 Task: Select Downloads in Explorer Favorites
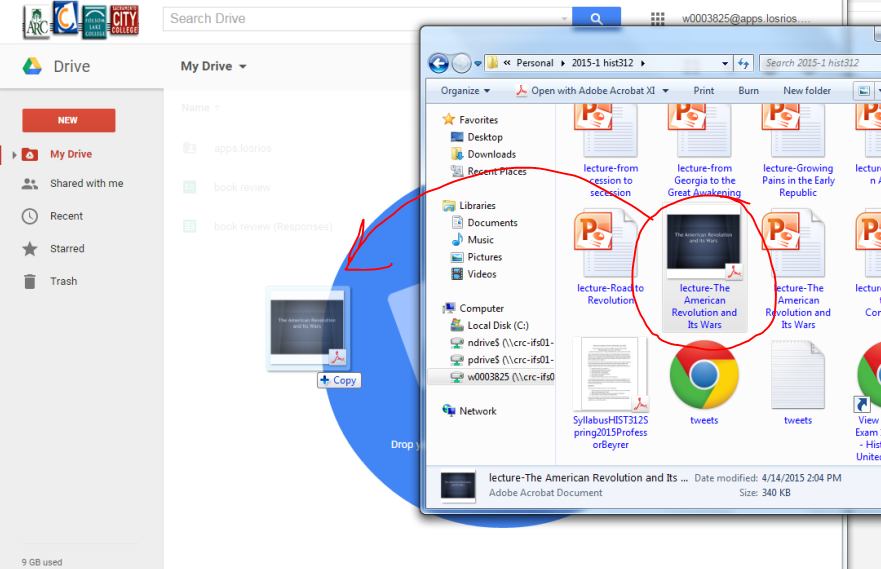click(484, 154)
